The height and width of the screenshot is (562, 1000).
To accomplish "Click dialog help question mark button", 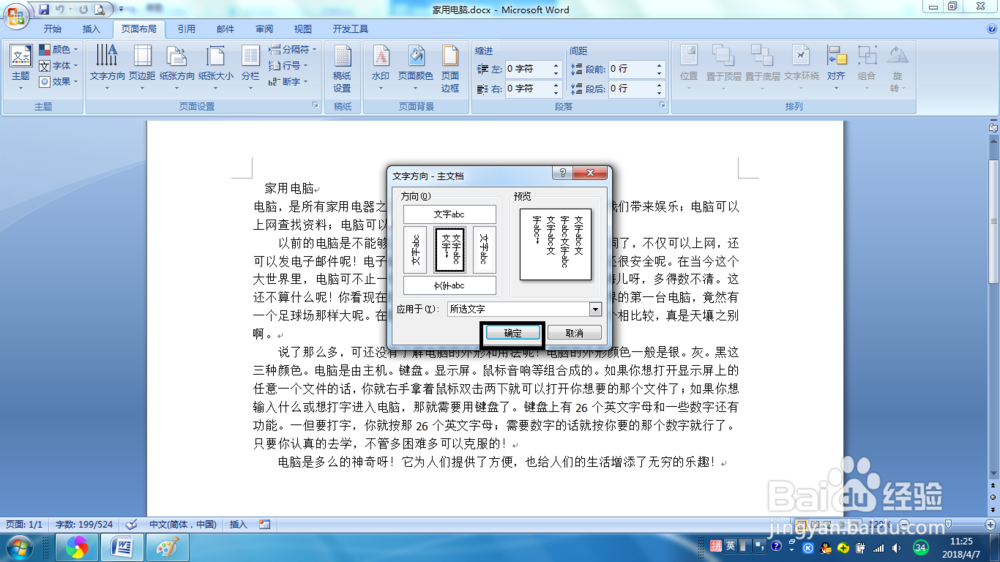I will [562, 173].
